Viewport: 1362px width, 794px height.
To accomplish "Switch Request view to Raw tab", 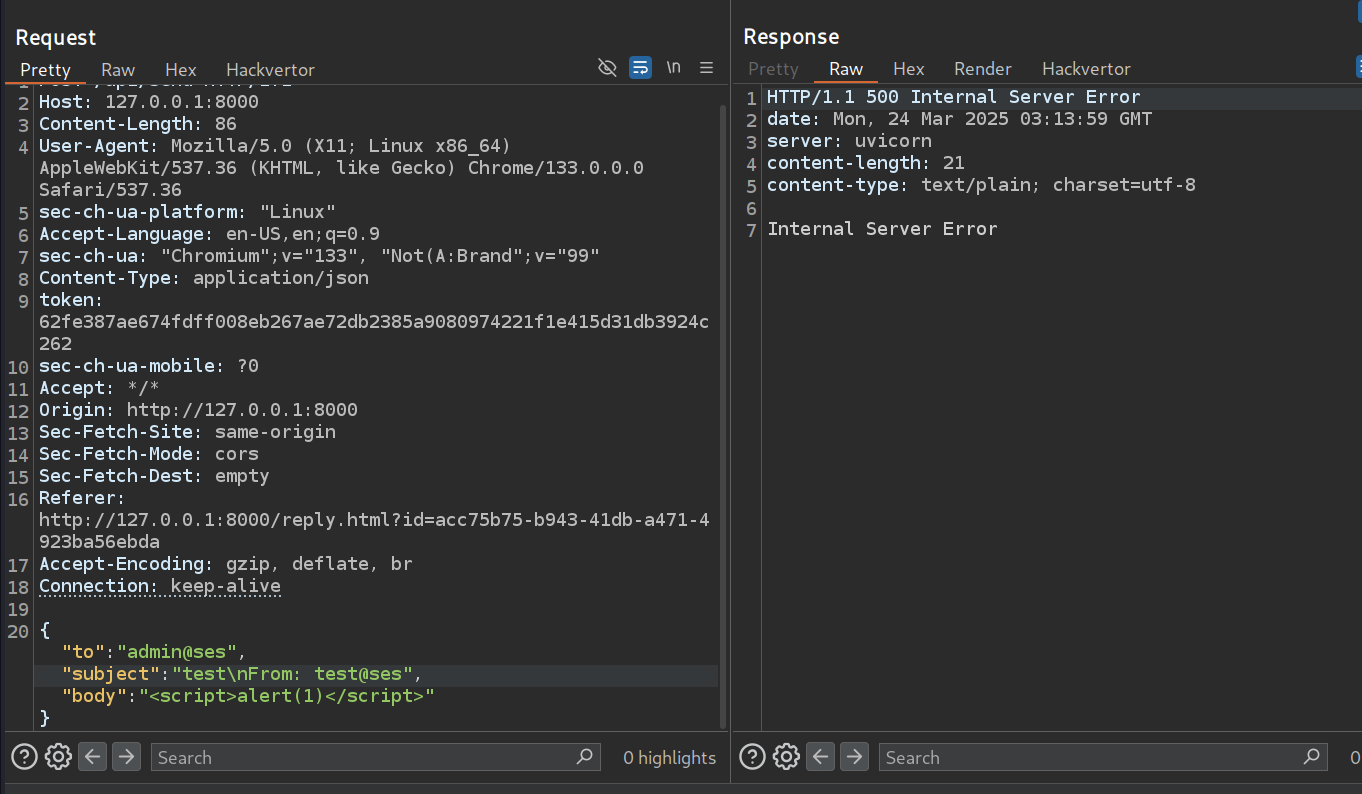I will (118, 70).
